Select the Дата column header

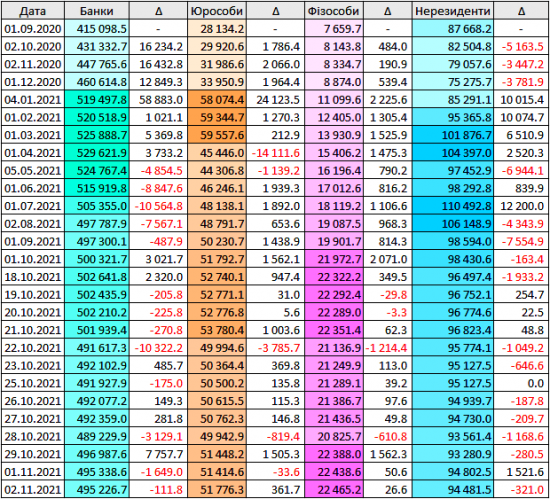(33, 11)
